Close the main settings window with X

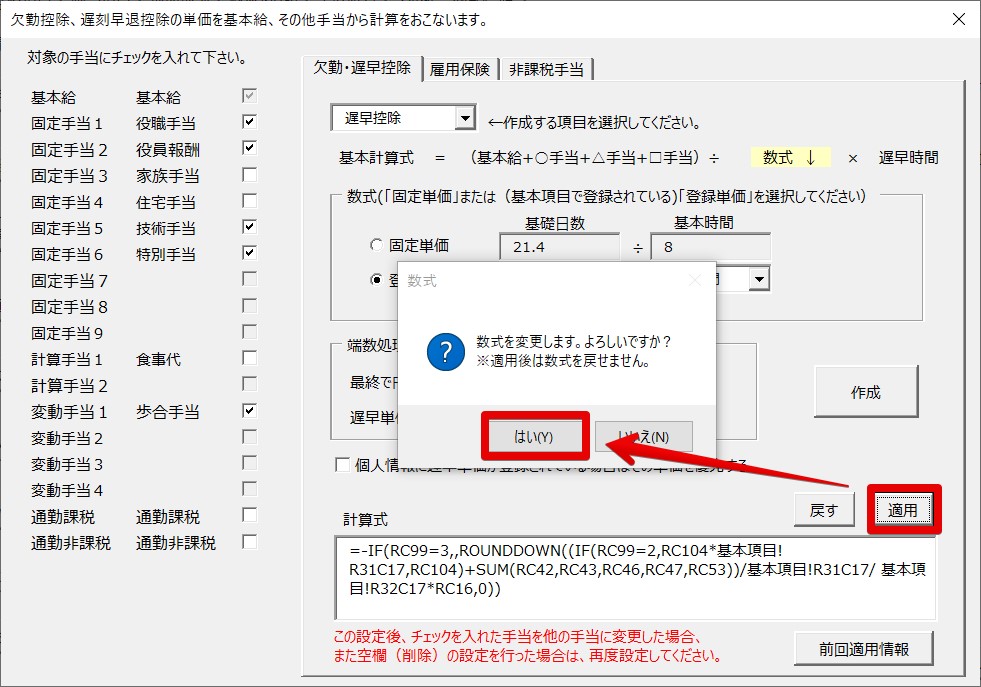pyautogui.click(x=959, y=19)
